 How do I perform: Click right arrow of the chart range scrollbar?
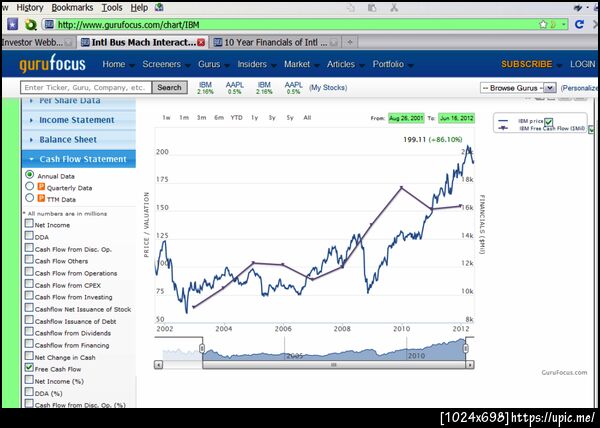(x=470, y=365)
